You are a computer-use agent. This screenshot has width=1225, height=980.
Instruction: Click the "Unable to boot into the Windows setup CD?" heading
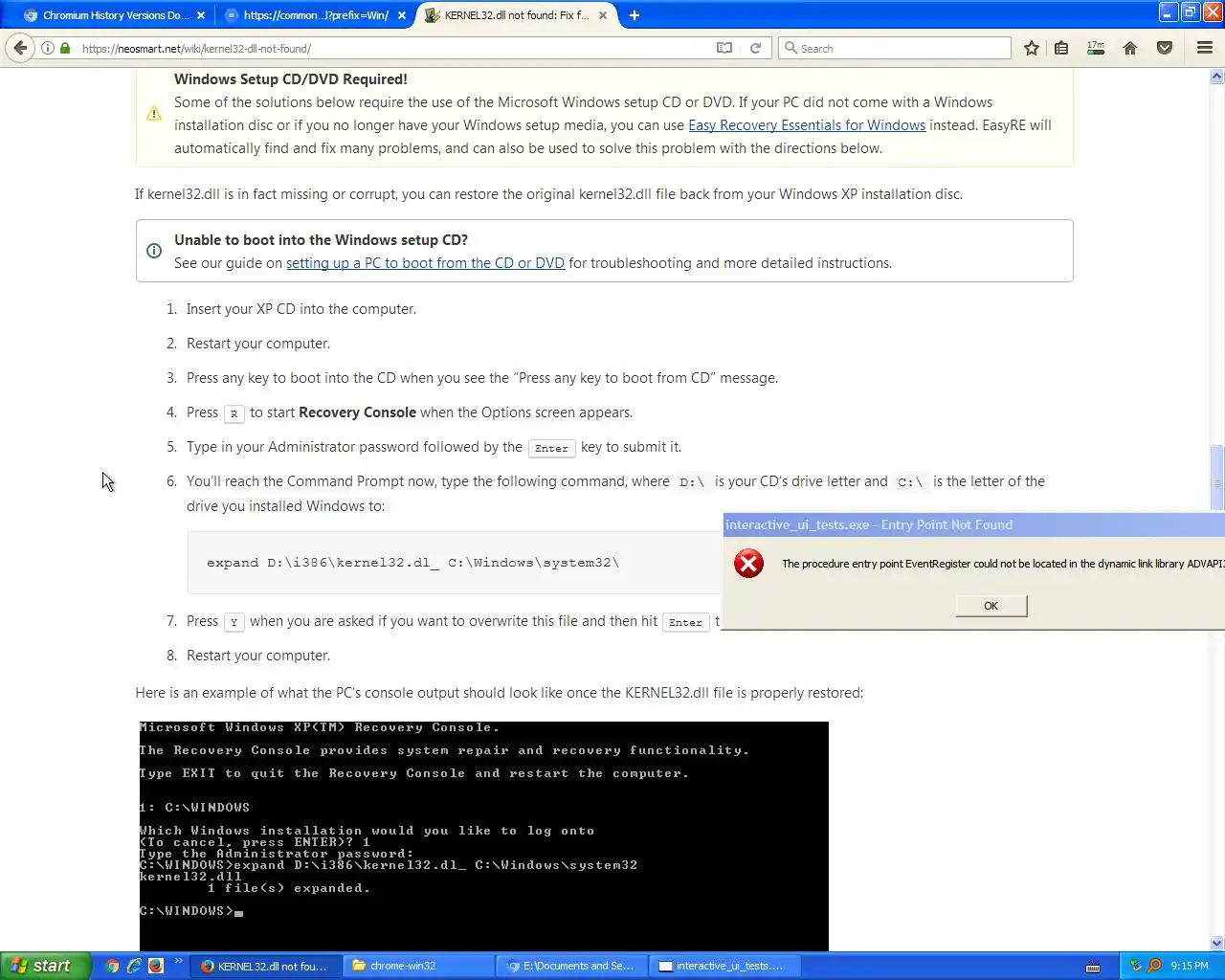(321, 240)
